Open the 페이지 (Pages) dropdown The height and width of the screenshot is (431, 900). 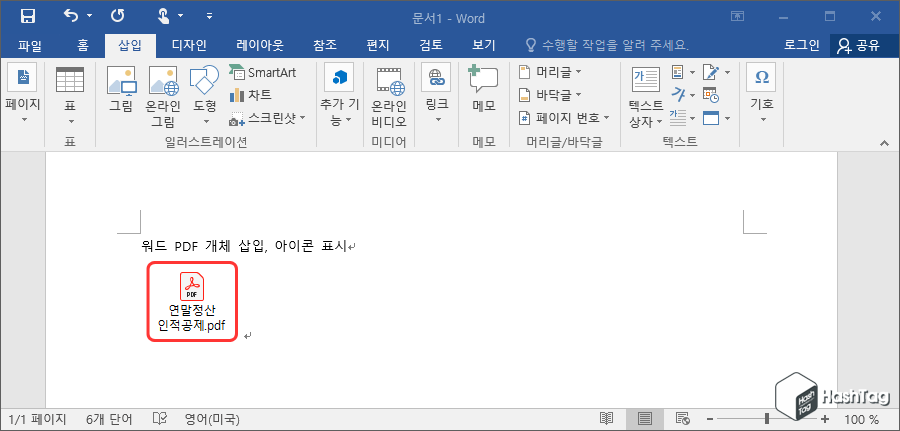[23, 94]
